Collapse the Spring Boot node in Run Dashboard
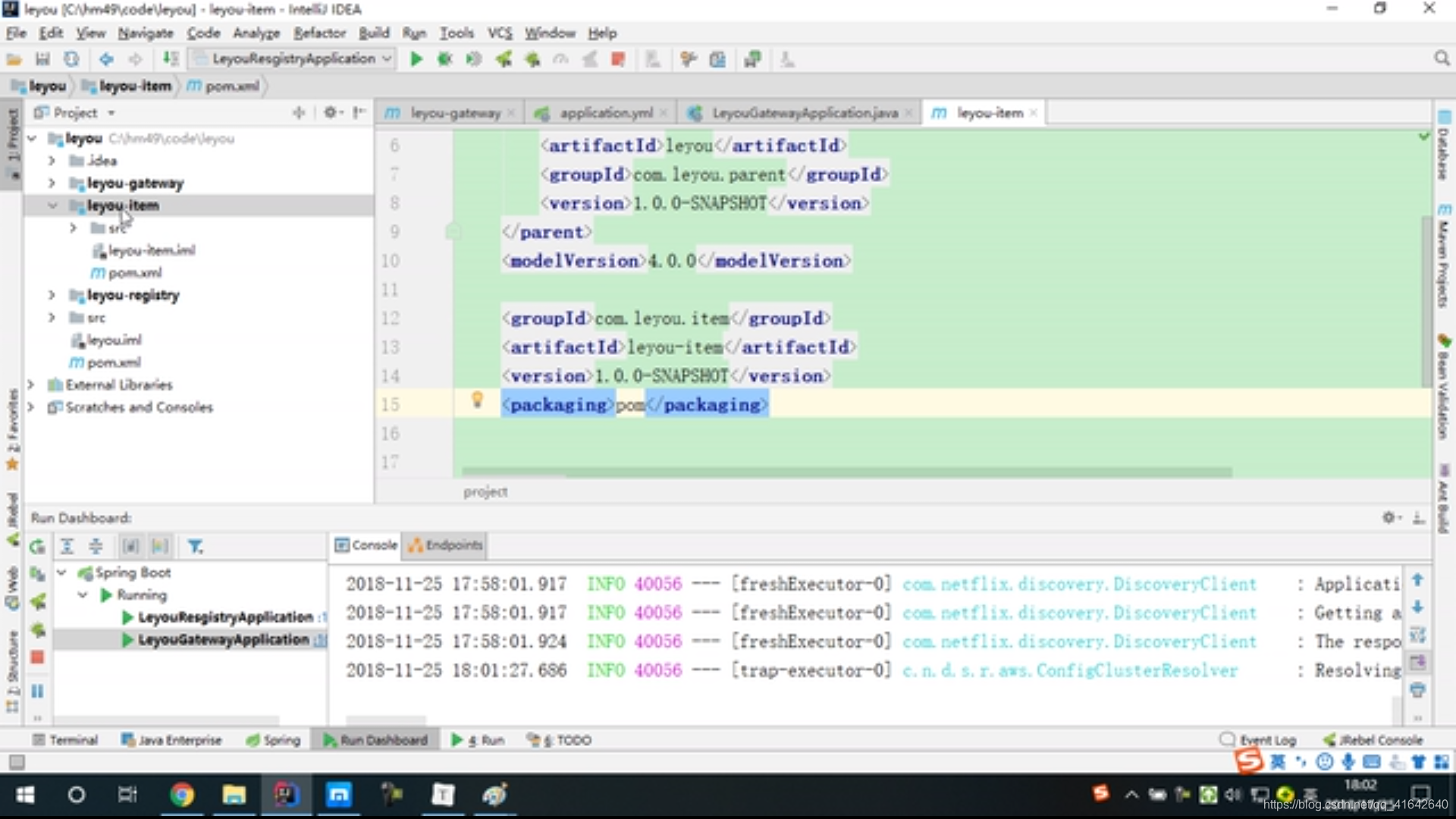The height and width of the screenshot is (819, 1456). coord(62,573)
